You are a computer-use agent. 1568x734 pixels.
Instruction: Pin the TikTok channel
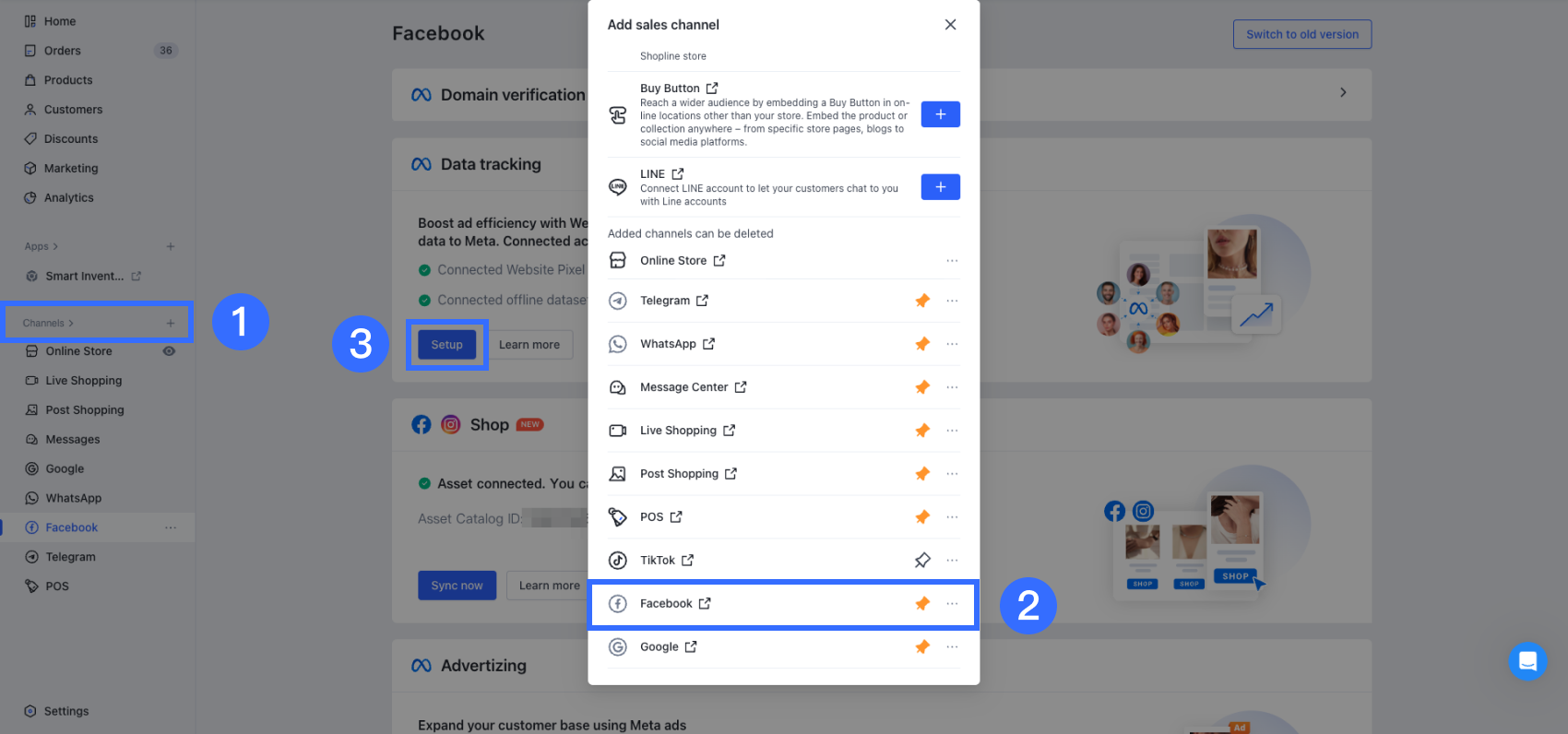tap(922, 560)
